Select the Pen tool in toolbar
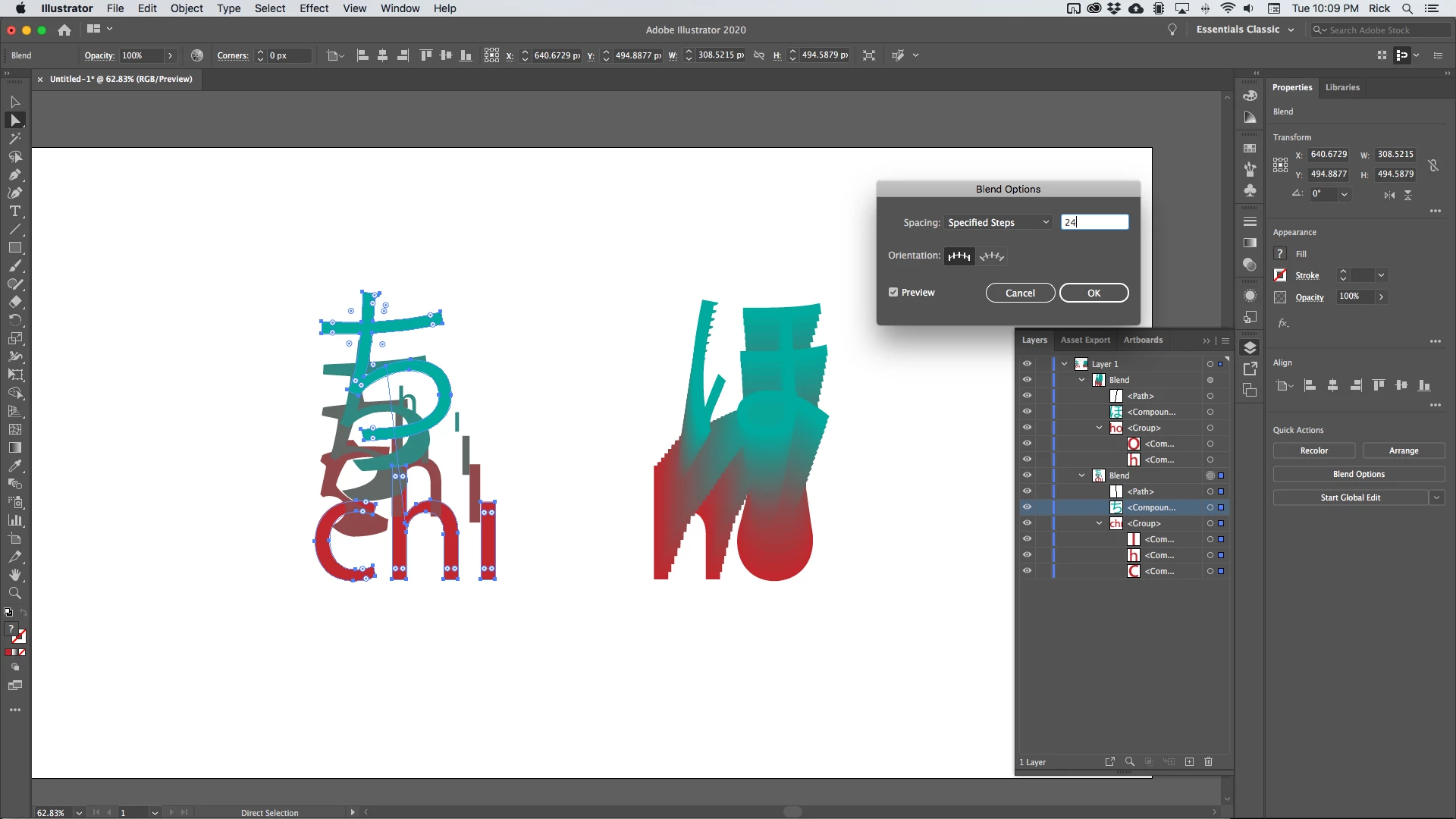Screen dimensions: 1456x819 (14, 175)
